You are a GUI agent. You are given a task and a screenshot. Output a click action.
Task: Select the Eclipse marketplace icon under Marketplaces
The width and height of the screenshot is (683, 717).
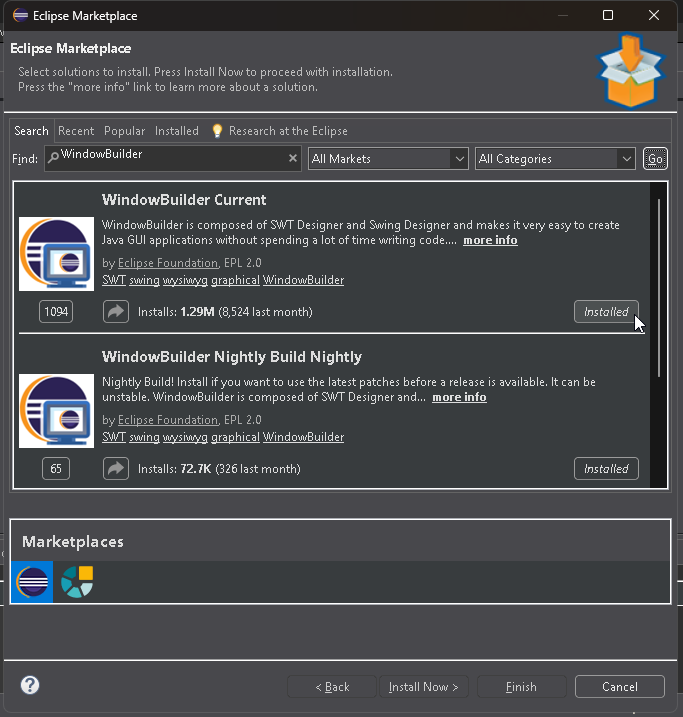(32, 582)
